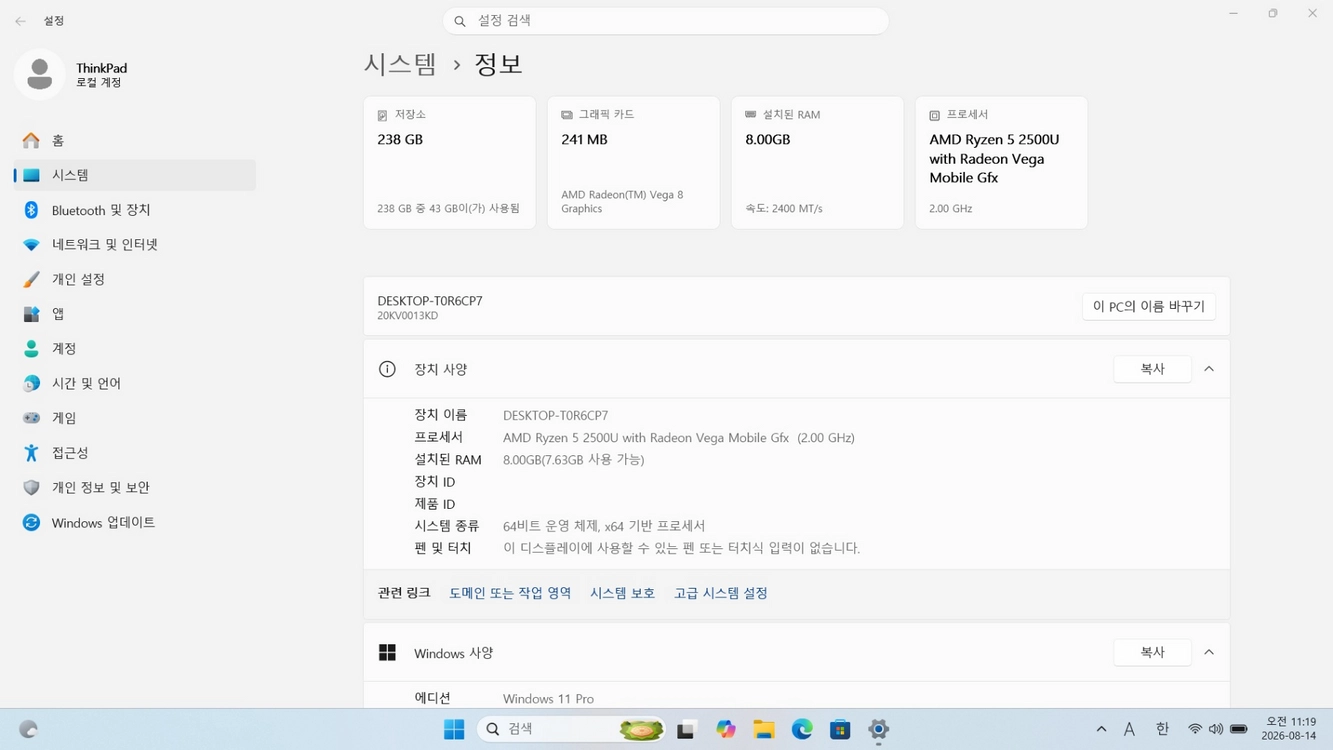Screen dimensions: 1333x750
Task: Open 게임 settings
Action: pos(135,418)
